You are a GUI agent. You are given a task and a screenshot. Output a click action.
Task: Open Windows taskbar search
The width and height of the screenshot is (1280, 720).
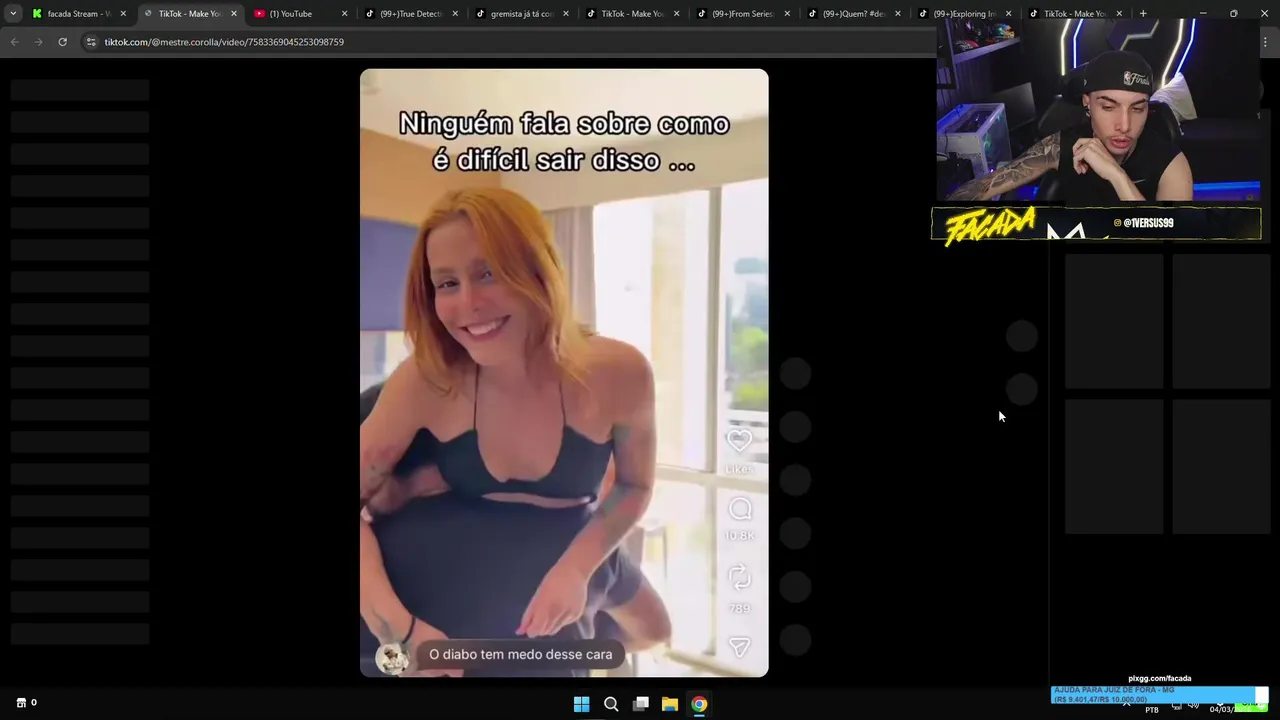point(611,704)
